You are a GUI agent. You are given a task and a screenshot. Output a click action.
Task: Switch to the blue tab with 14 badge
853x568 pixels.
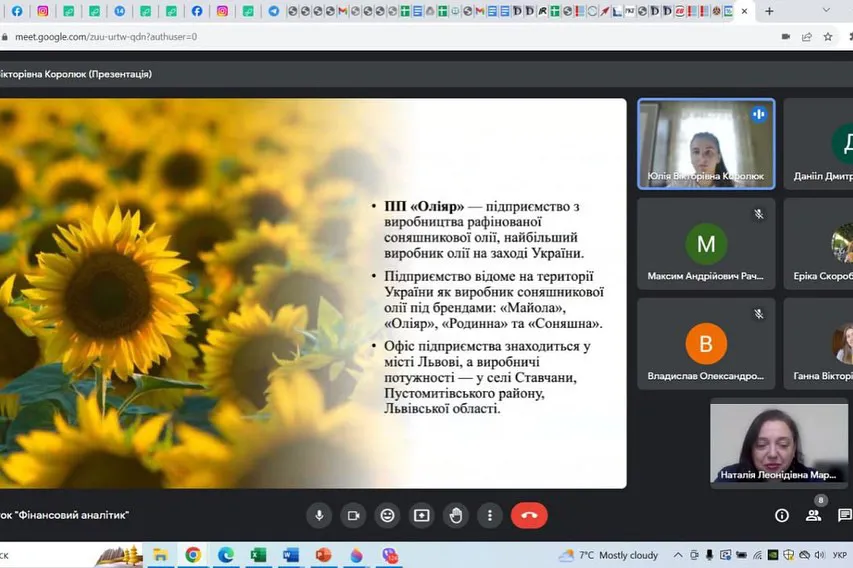[120, 11]
